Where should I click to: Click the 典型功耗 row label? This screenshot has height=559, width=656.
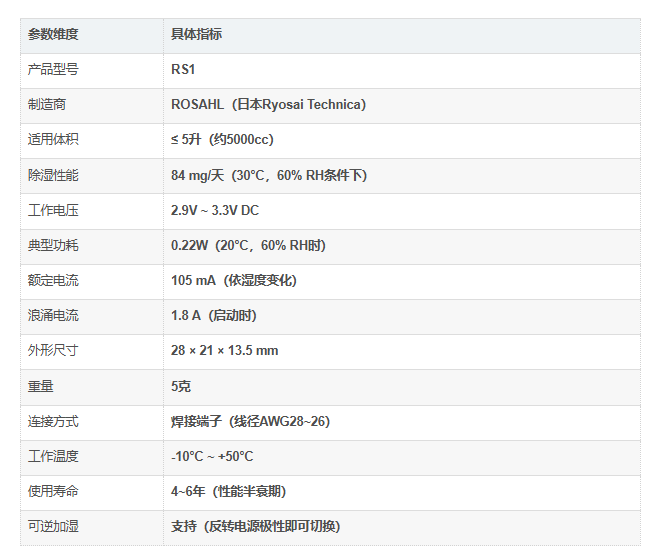[53, 245]
